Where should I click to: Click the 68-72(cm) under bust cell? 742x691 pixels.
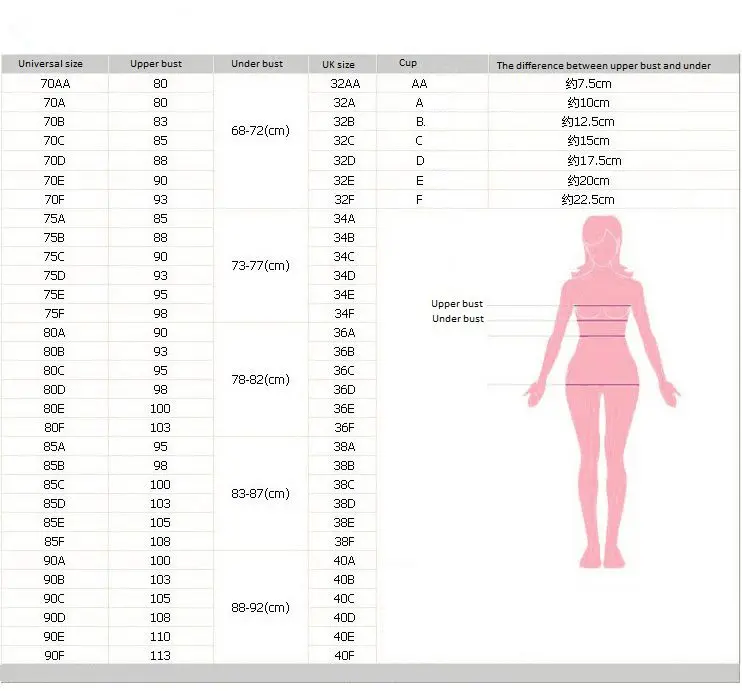(x=260, y=131)
